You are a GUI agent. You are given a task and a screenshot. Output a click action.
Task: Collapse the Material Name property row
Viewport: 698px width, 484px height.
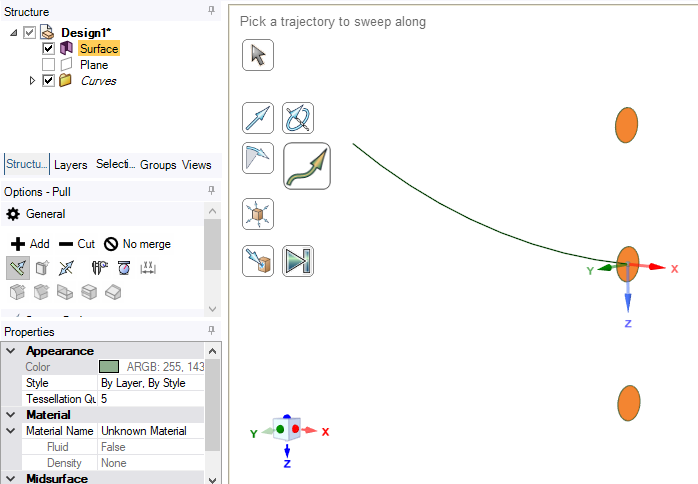click(11, 431)
